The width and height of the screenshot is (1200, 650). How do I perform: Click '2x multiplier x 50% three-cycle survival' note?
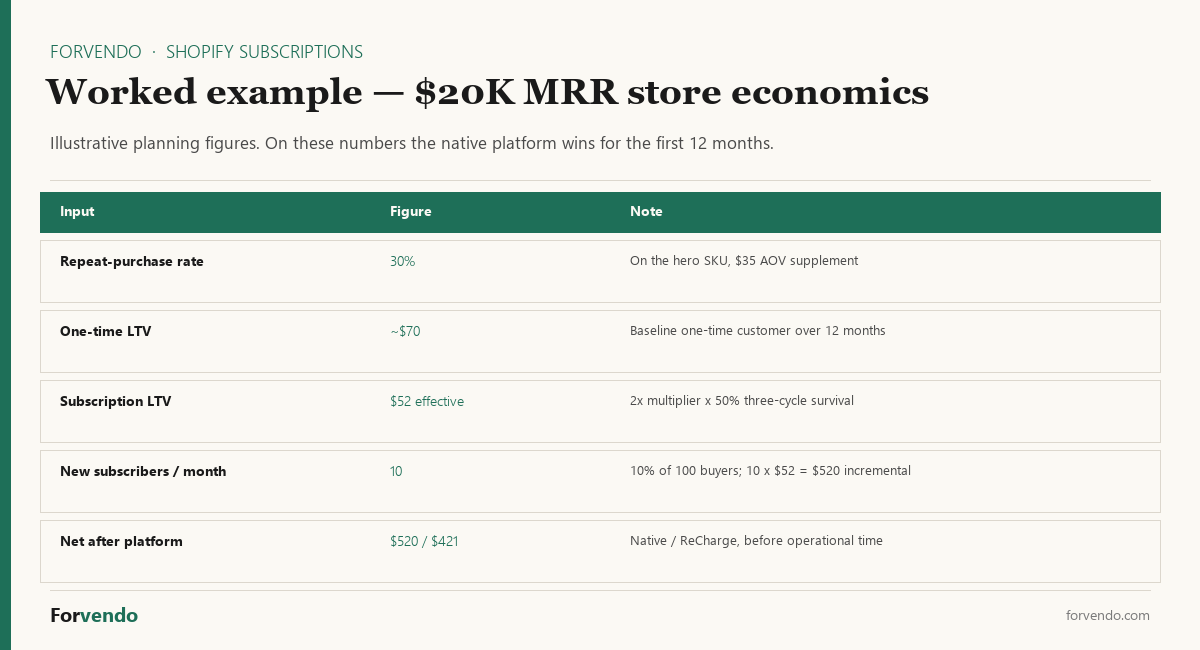click(x=742, y=401)
